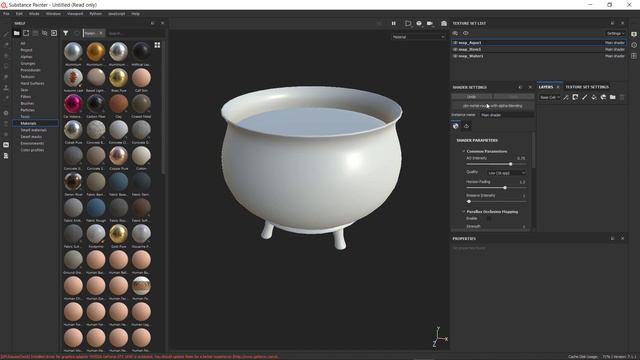This screenshot has height=360, width=640.
Task: Open the Quality dropdown
Action: pyautogui.click(x=506, y=173)
